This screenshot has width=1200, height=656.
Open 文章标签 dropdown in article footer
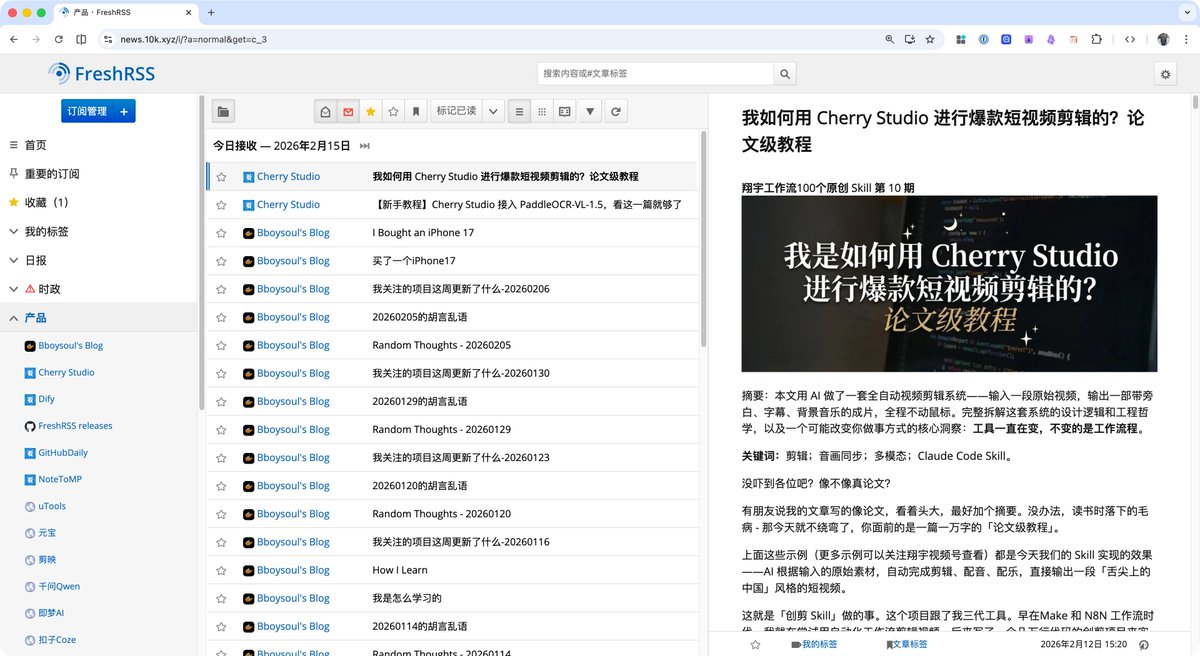click(x=906, y=645)
